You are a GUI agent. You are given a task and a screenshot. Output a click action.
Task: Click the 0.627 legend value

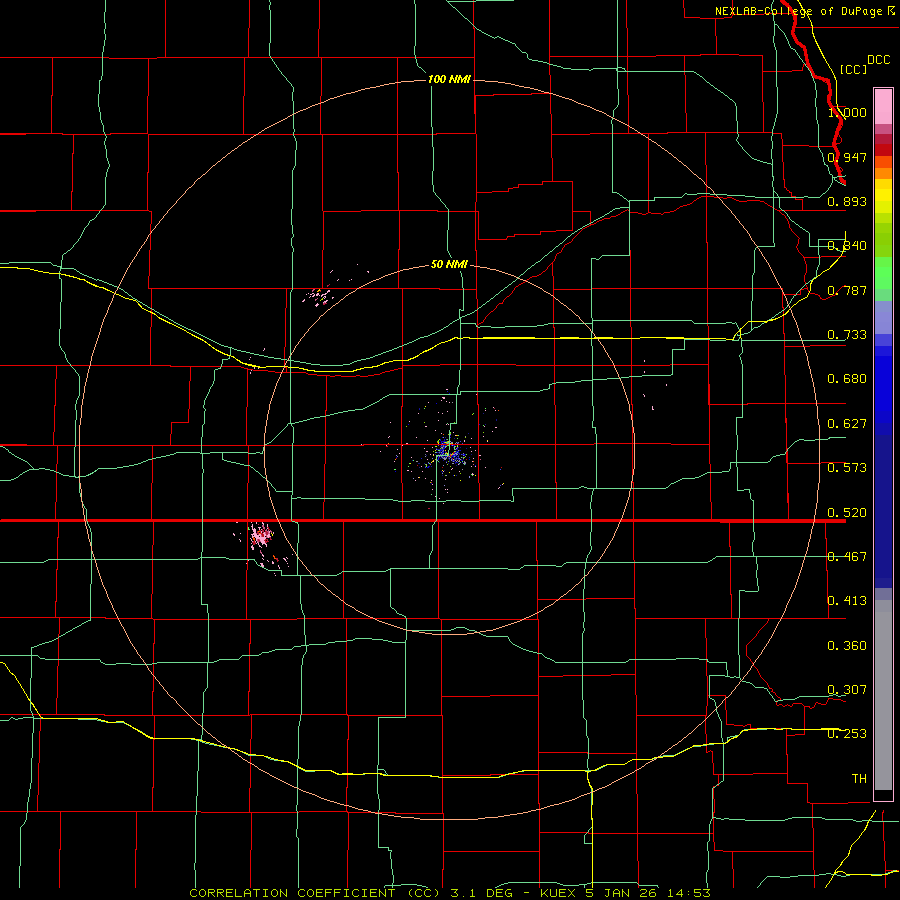[847, 424]
